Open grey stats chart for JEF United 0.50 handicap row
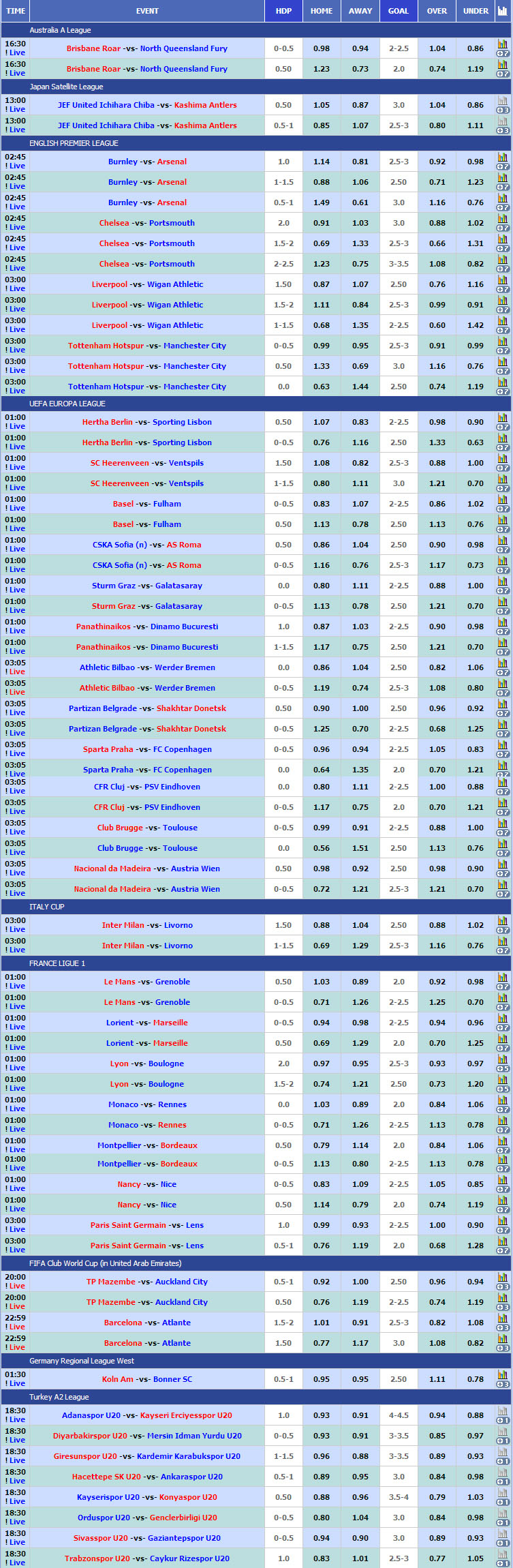Viewport: 513px width, 1568px height. coord(503,101)
